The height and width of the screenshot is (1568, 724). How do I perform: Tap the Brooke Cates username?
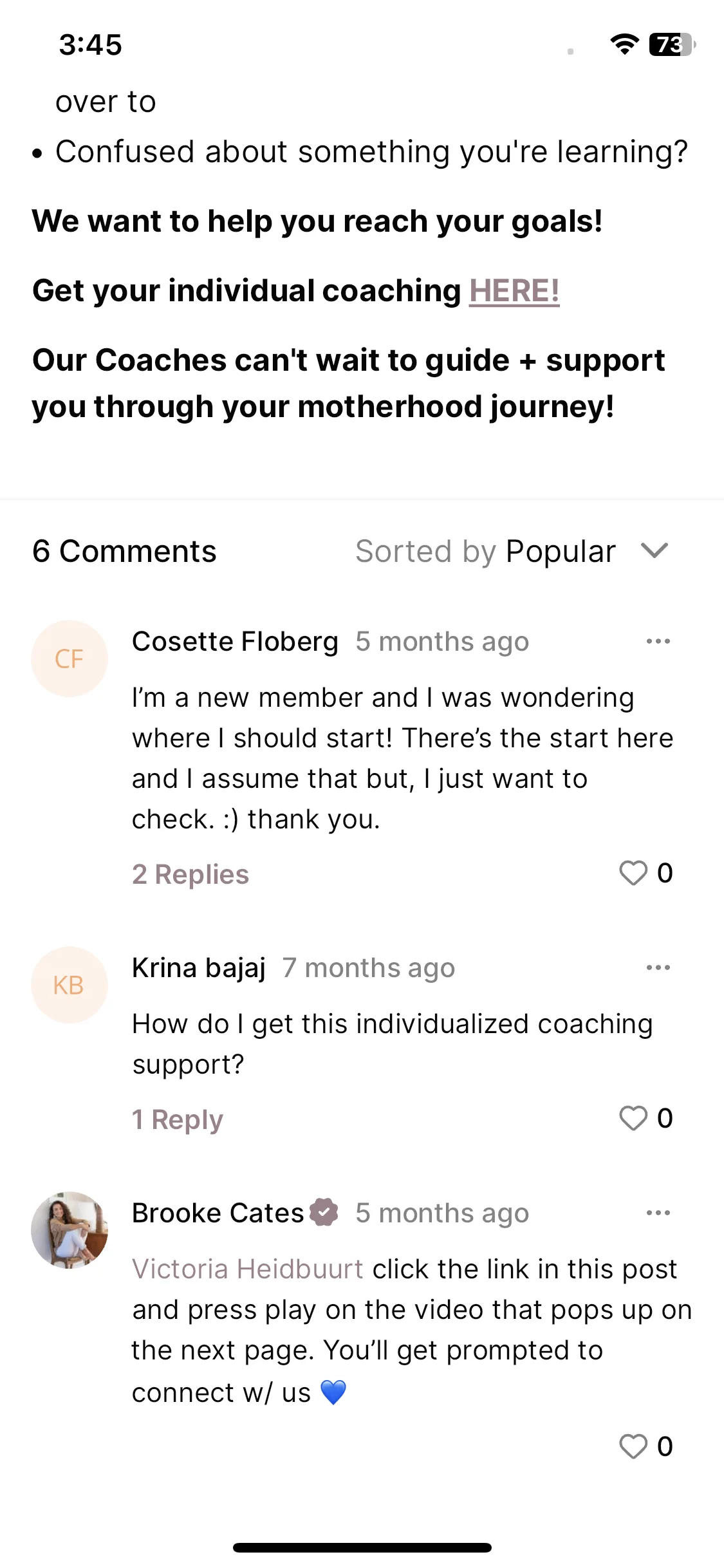pyautogui.click(x=218, y=1213)
